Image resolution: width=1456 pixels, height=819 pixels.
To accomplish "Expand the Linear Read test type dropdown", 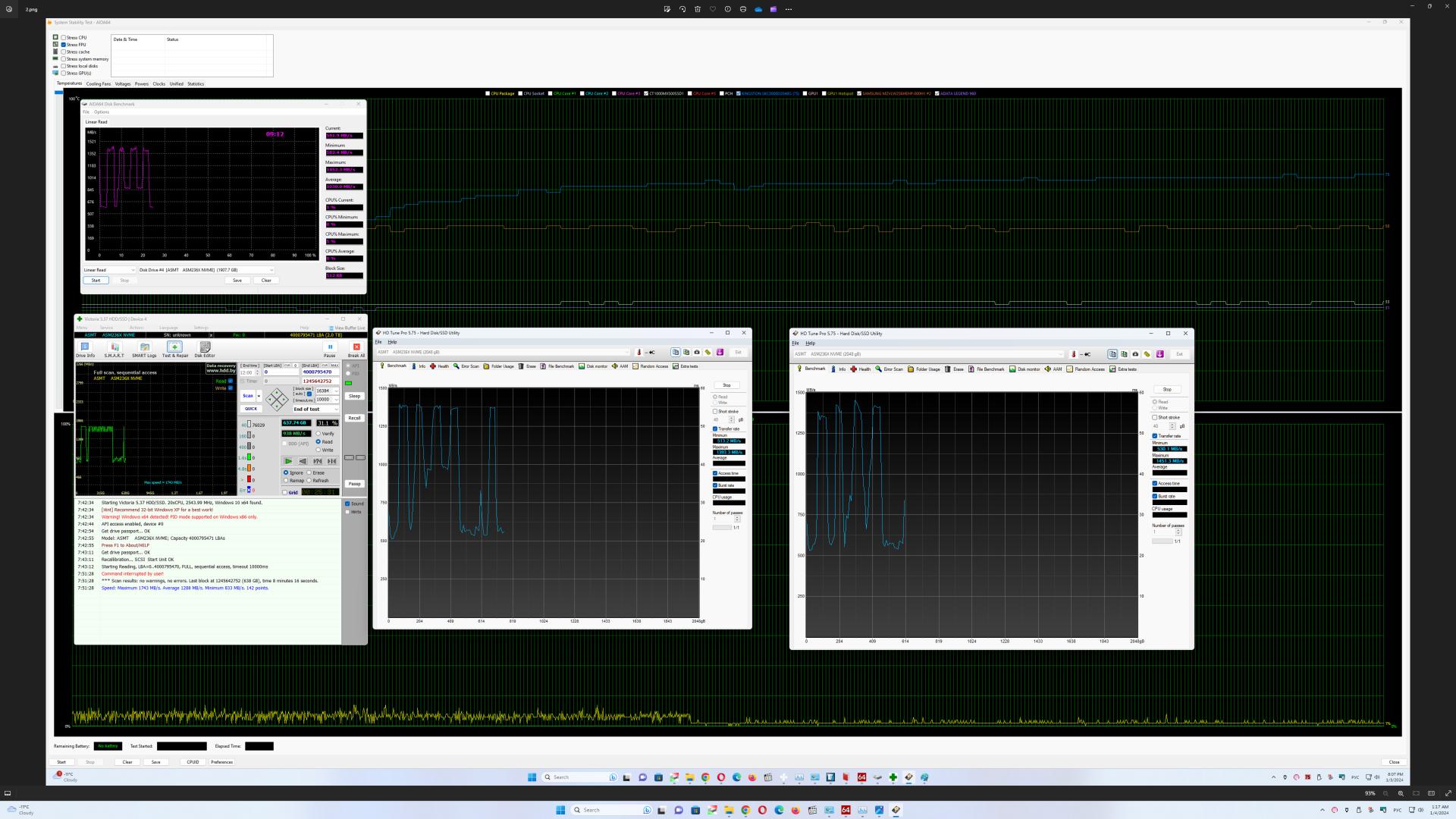I will click(109, 270).
